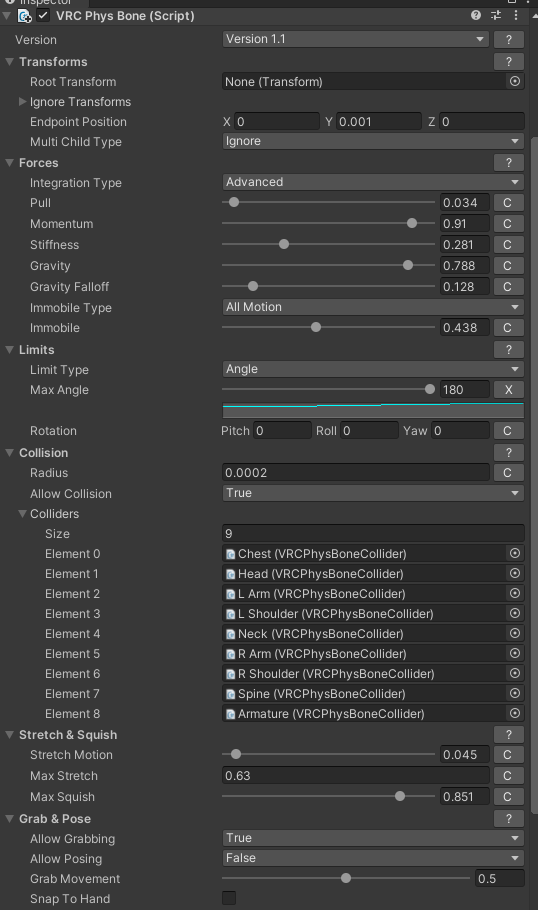Open the component help reference icon
Screen dimensions: 538x910
point(476,16)
